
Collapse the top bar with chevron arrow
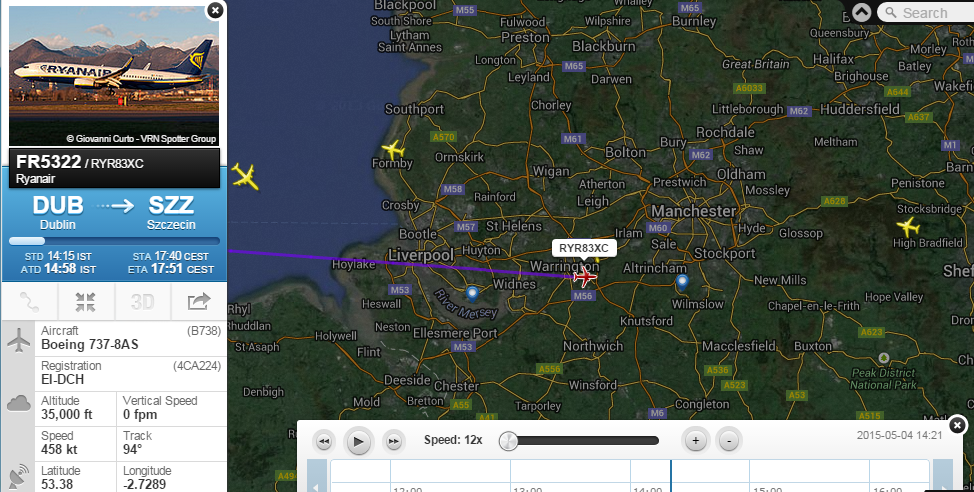[862, 12]
